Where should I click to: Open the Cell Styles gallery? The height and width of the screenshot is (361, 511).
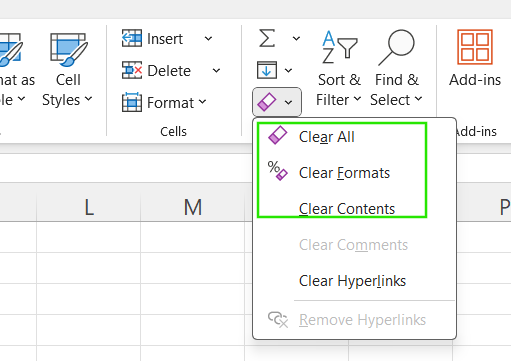68,69
